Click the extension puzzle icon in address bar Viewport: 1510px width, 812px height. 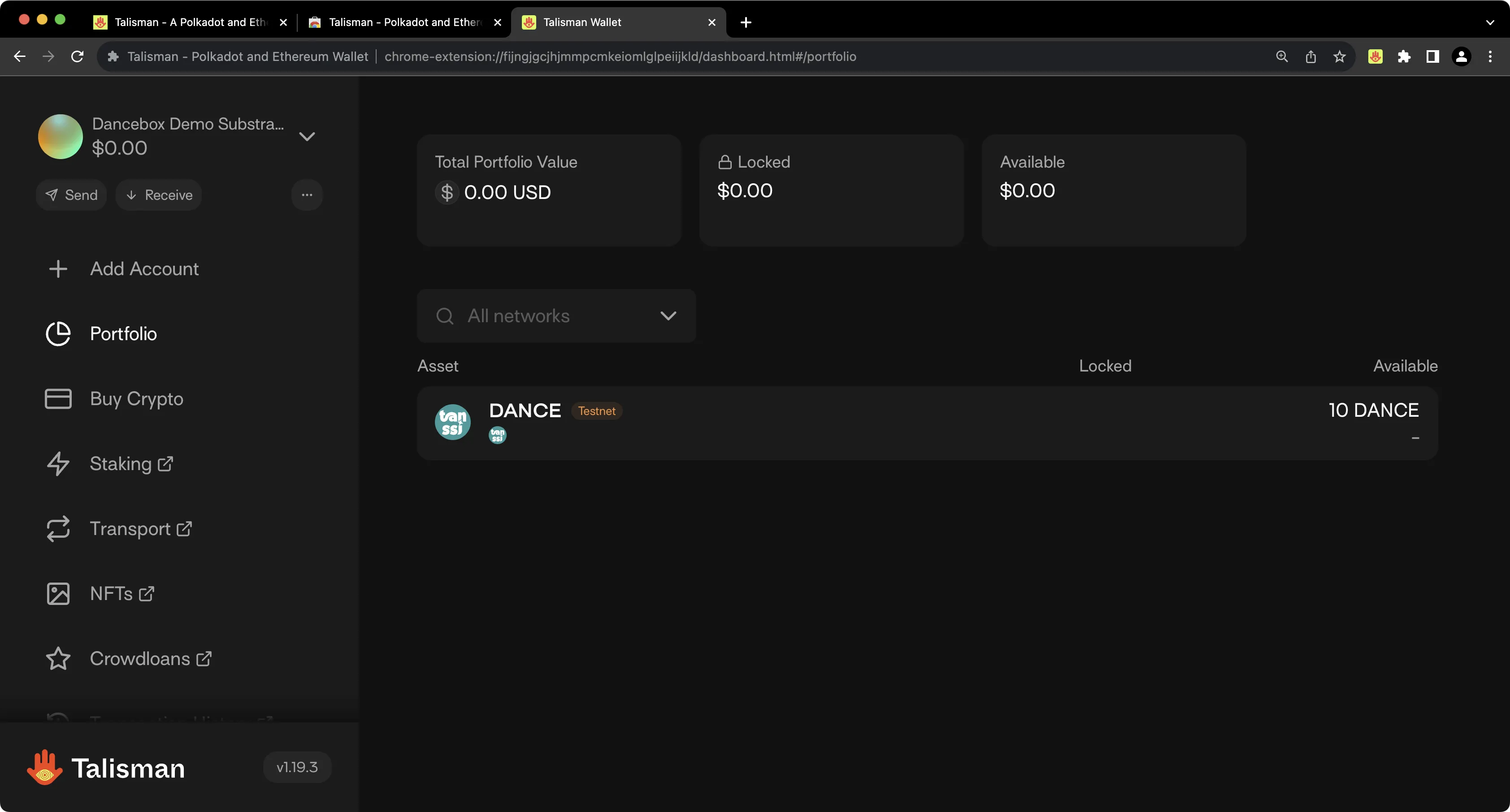point(113,56)
